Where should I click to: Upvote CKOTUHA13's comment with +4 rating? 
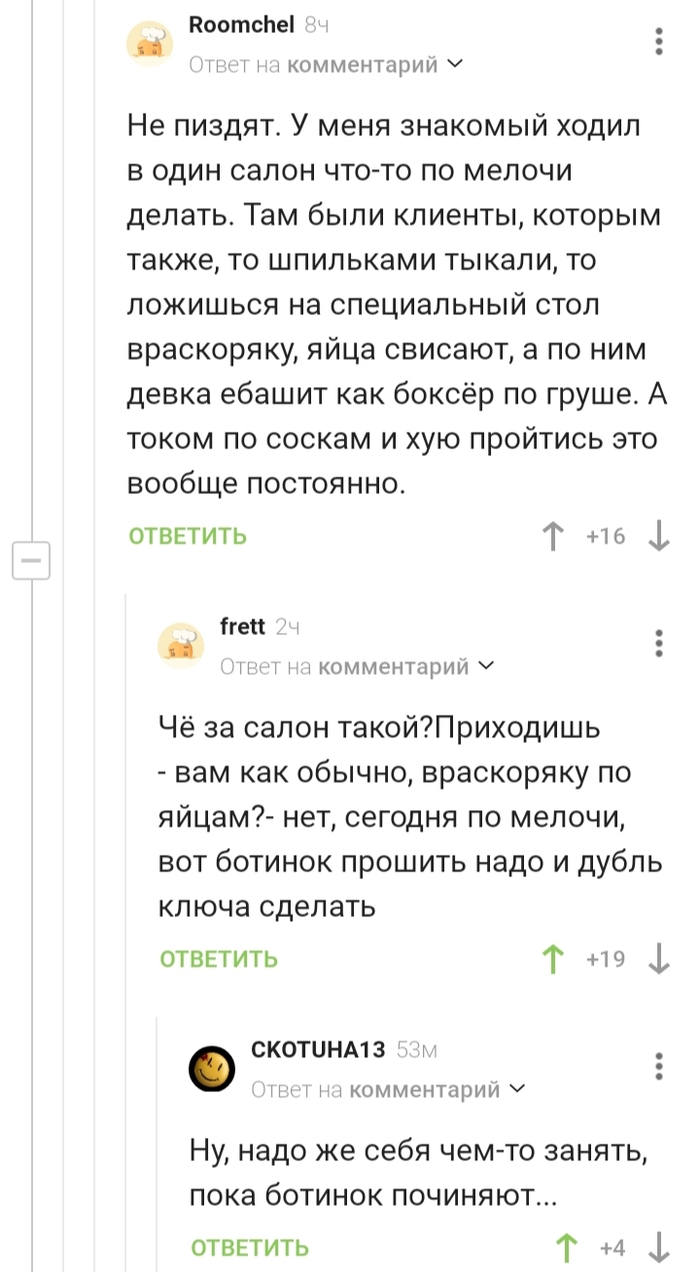pos(567,1248)
